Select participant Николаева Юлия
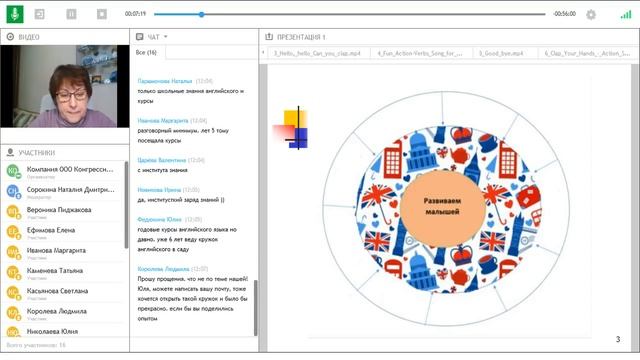Image resolution: width=640 pixels, height=360 pixels. [64, 331]
